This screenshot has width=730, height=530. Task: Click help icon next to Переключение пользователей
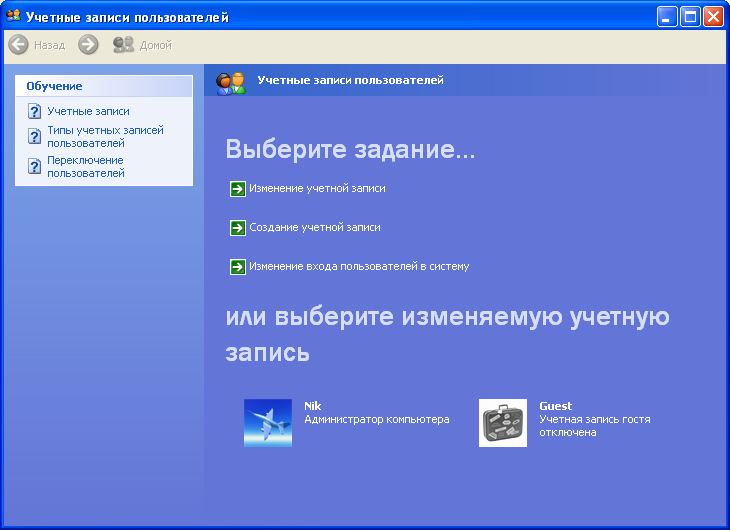coord(34,166)
